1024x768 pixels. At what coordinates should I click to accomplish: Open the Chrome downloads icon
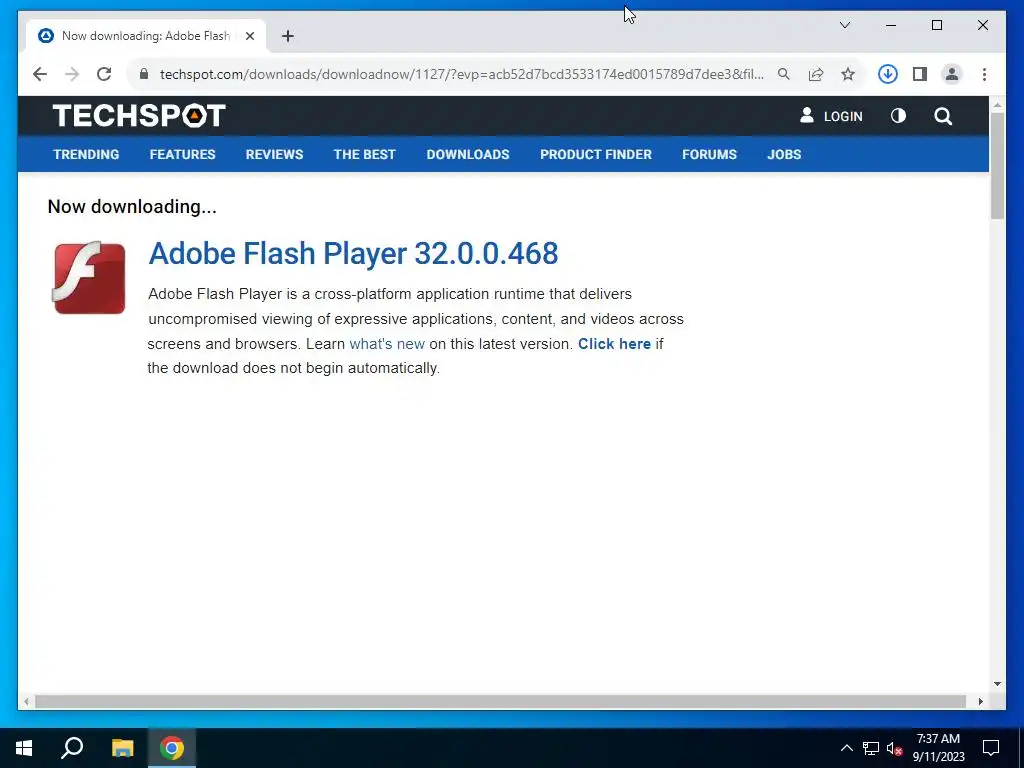pyautogui.click(x=888, y=74)
